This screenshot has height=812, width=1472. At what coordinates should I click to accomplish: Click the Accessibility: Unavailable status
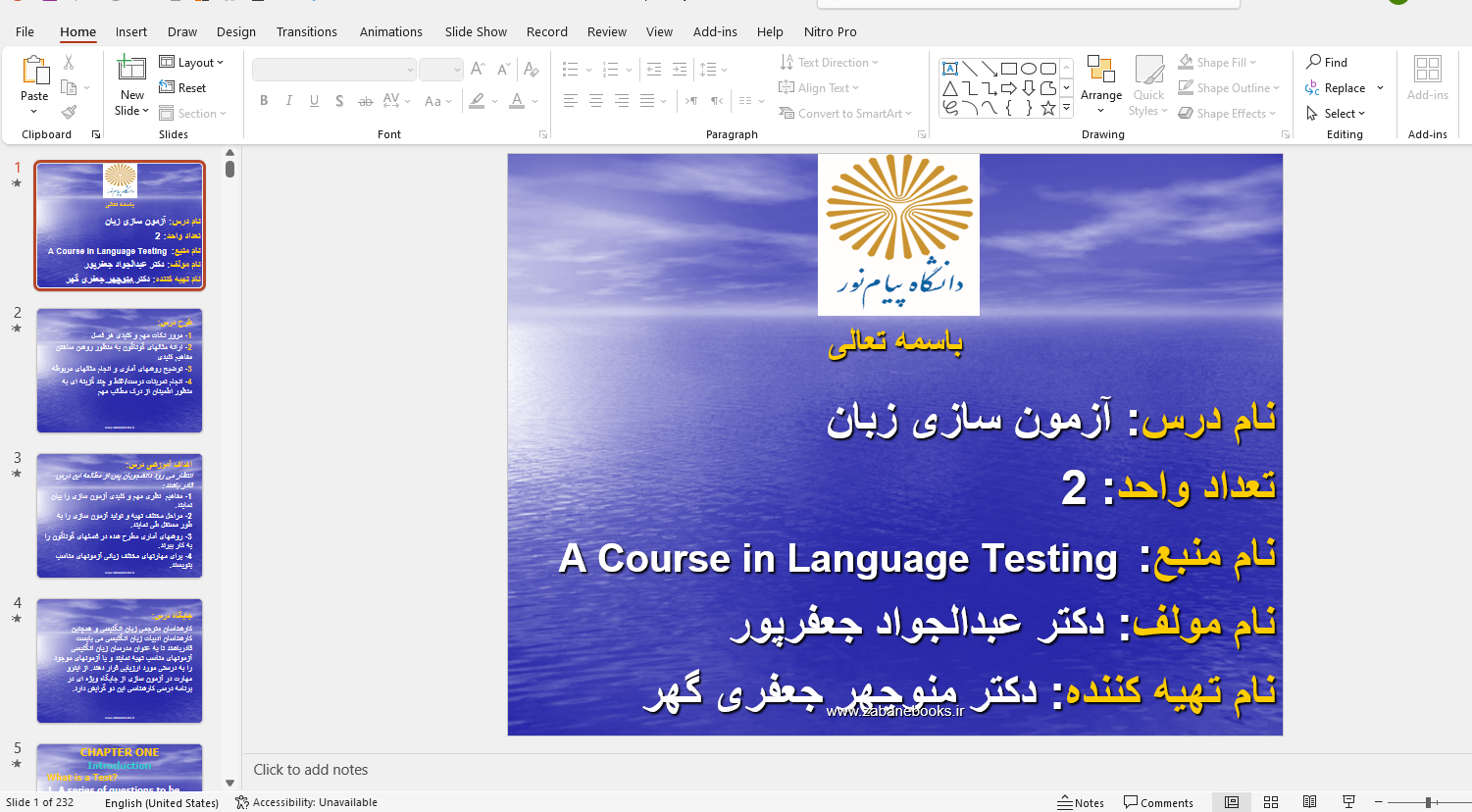coord(306,802)
